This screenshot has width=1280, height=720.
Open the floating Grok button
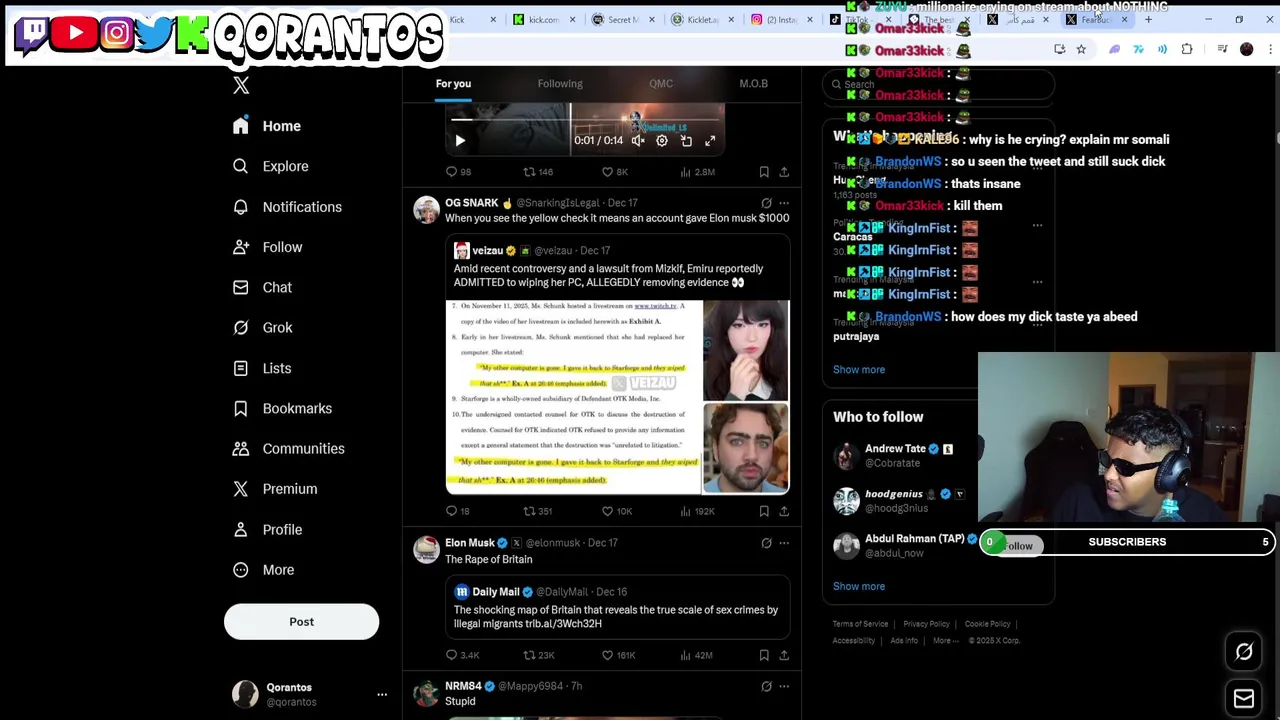tap(1244, 652)
